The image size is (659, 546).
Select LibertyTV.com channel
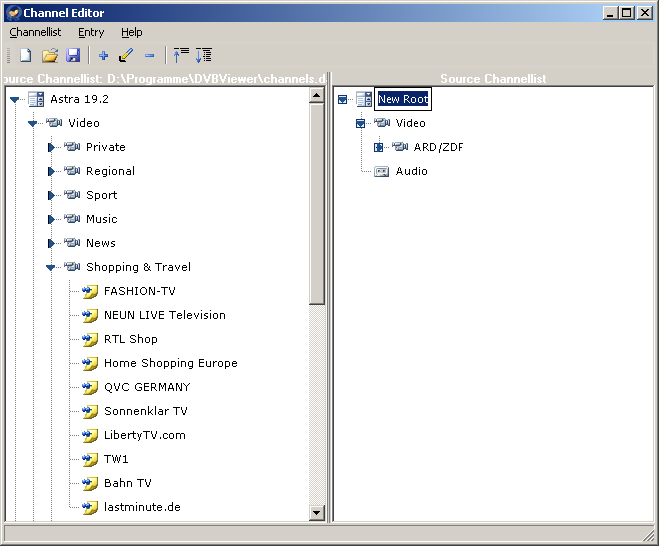(x=145, y=435)
